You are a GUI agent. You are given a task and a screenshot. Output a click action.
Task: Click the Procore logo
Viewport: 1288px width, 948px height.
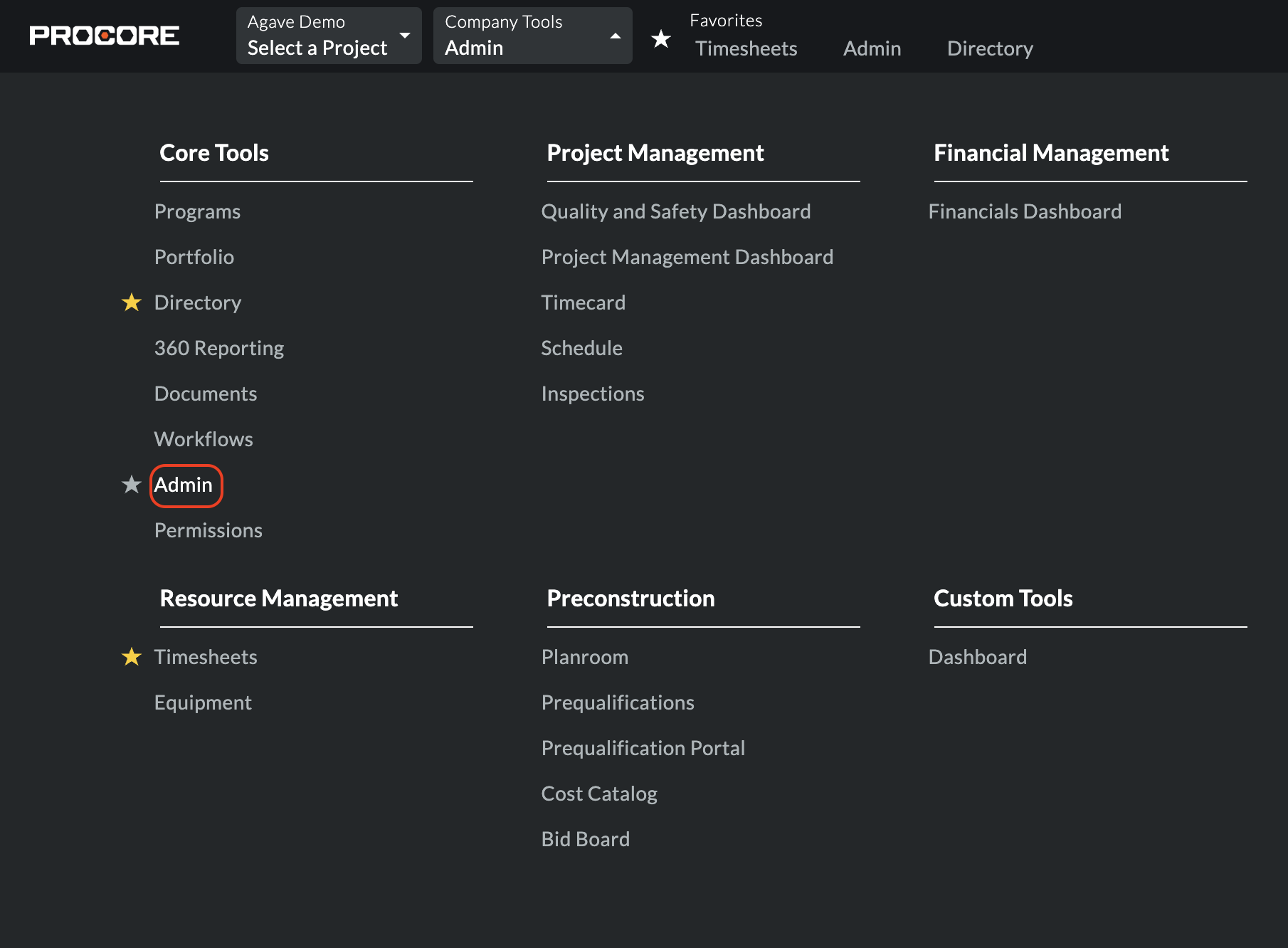click(104, 36)
